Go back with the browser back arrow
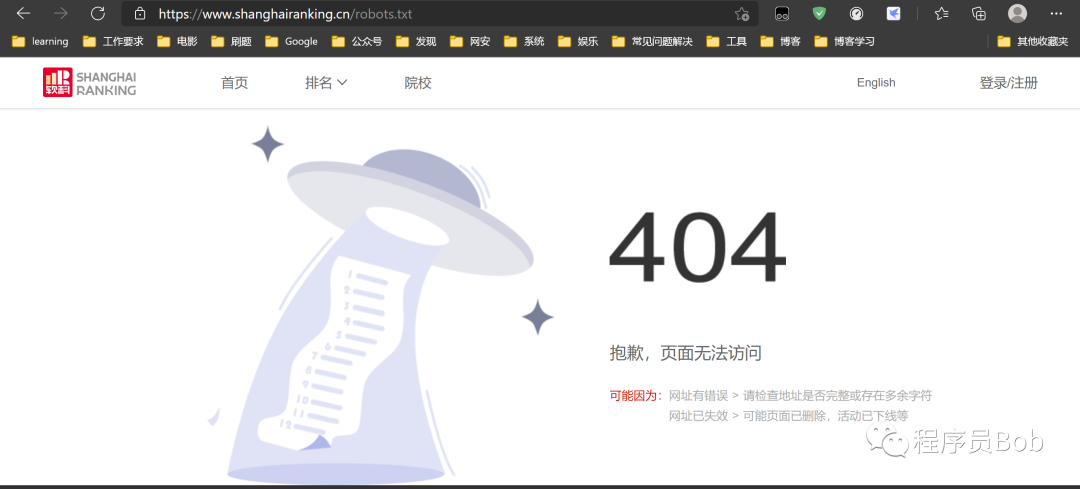The image size is (1080, 489). click(x=23, y=13)
